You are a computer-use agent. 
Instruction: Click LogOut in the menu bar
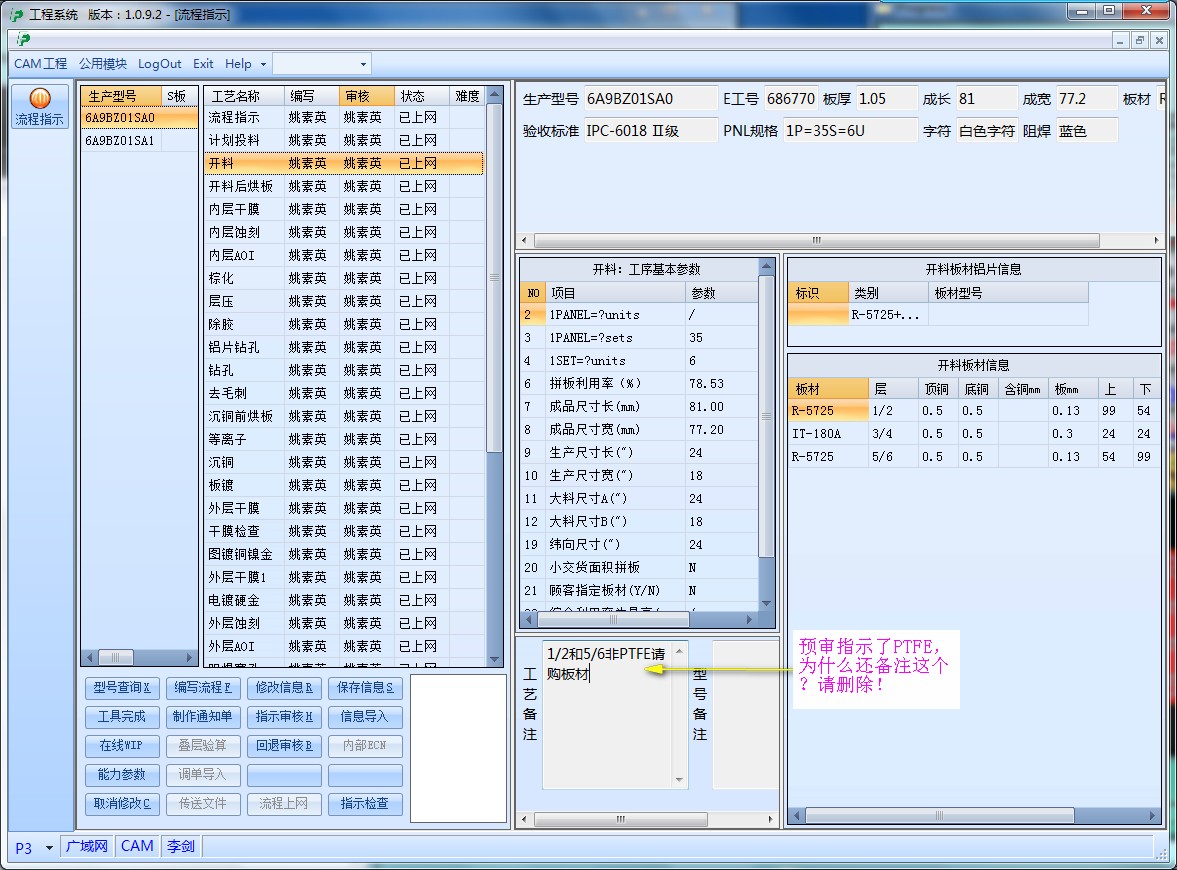159,64
